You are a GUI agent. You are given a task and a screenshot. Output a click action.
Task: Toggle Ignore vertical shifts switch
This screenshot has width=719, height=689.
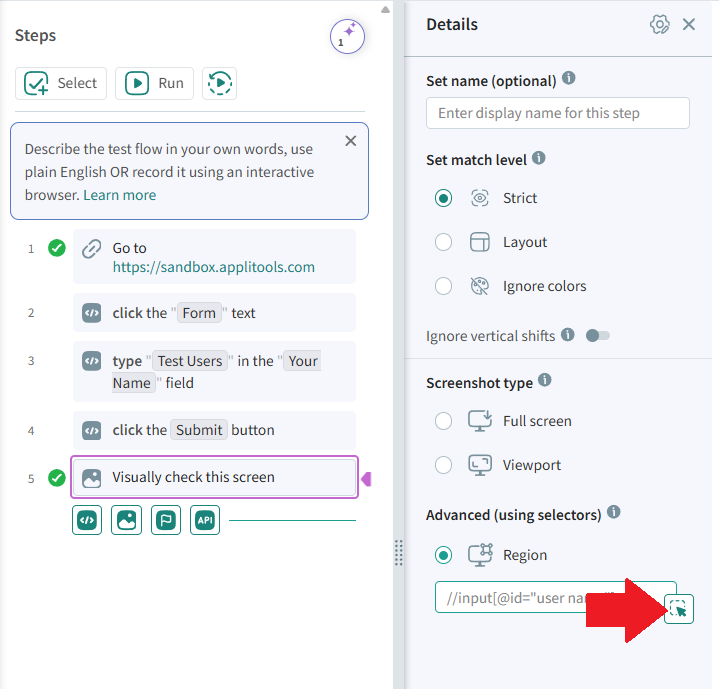(597, 336)
